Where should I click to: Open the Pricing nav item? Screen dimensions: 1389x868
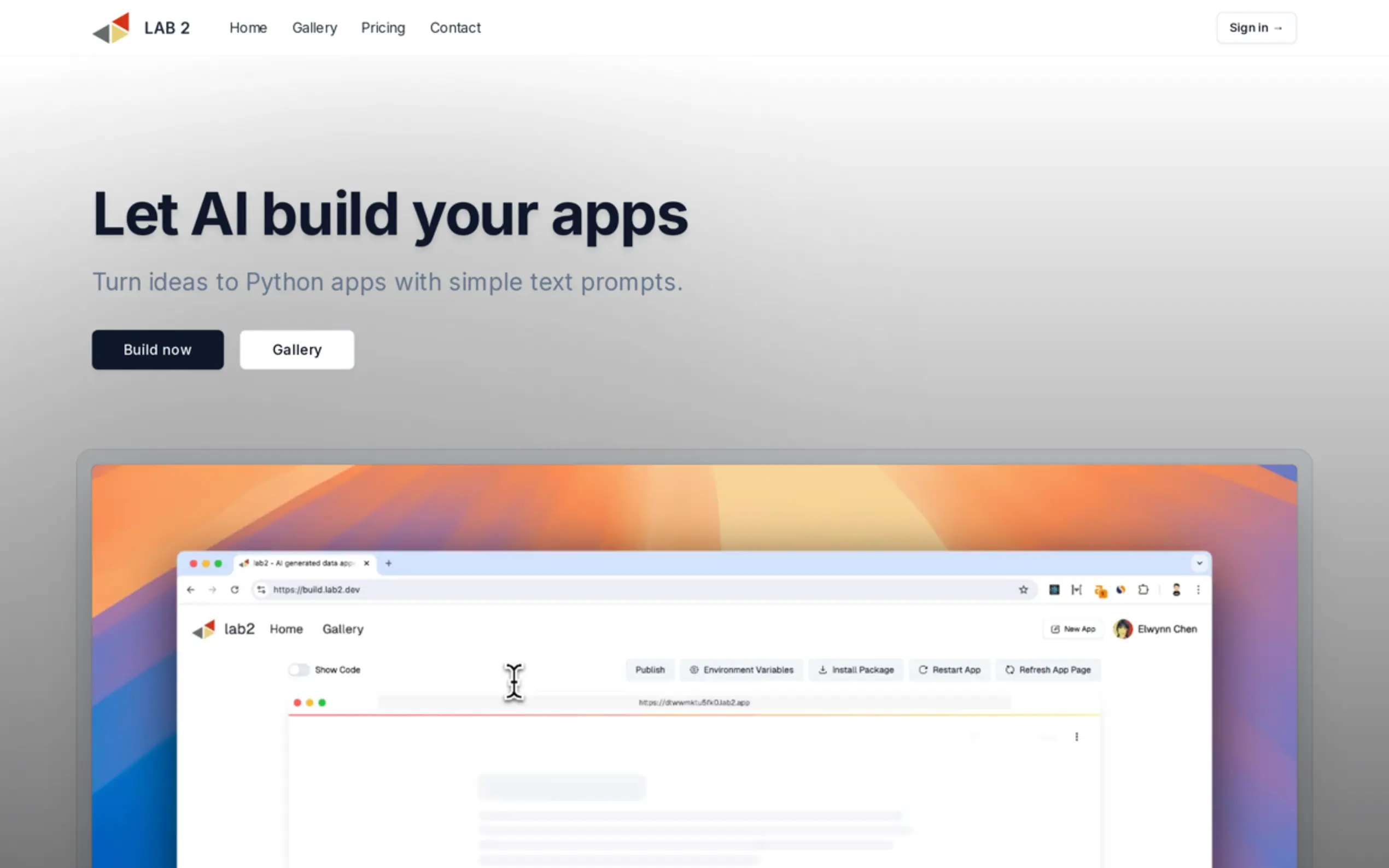pos(383,27)
